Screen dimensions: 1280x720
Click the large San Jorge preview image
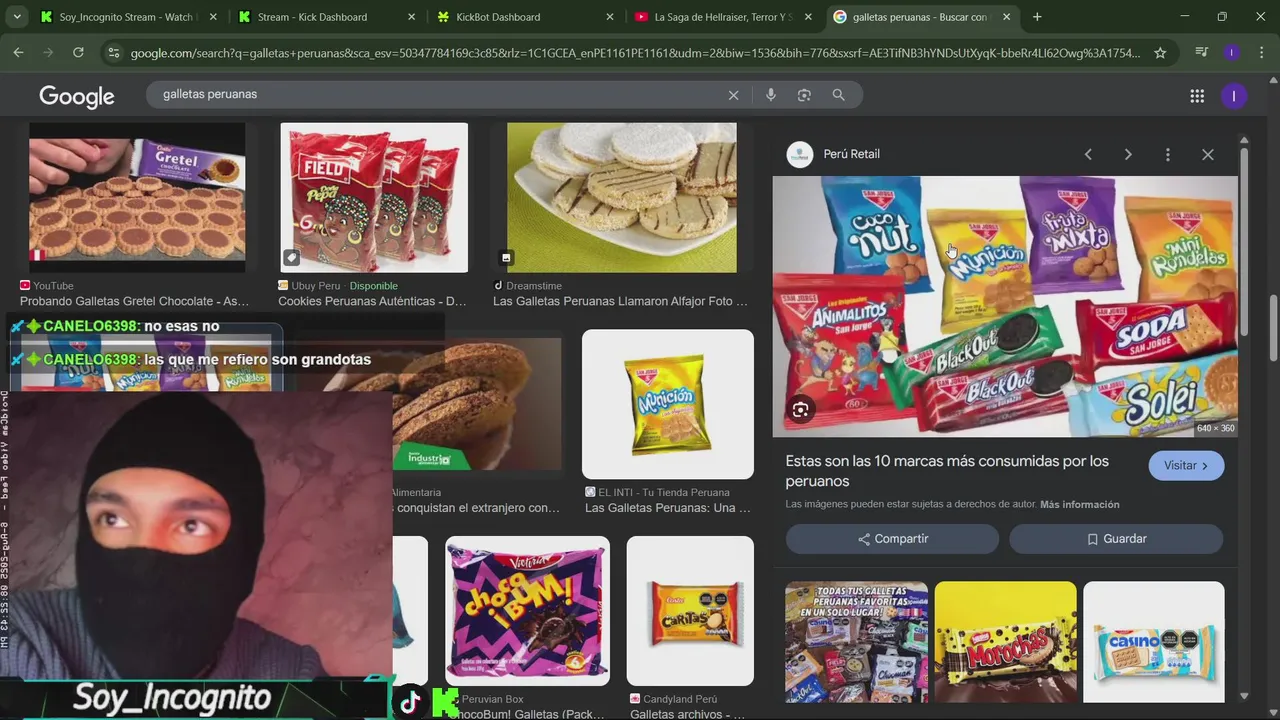[1005, 306]
